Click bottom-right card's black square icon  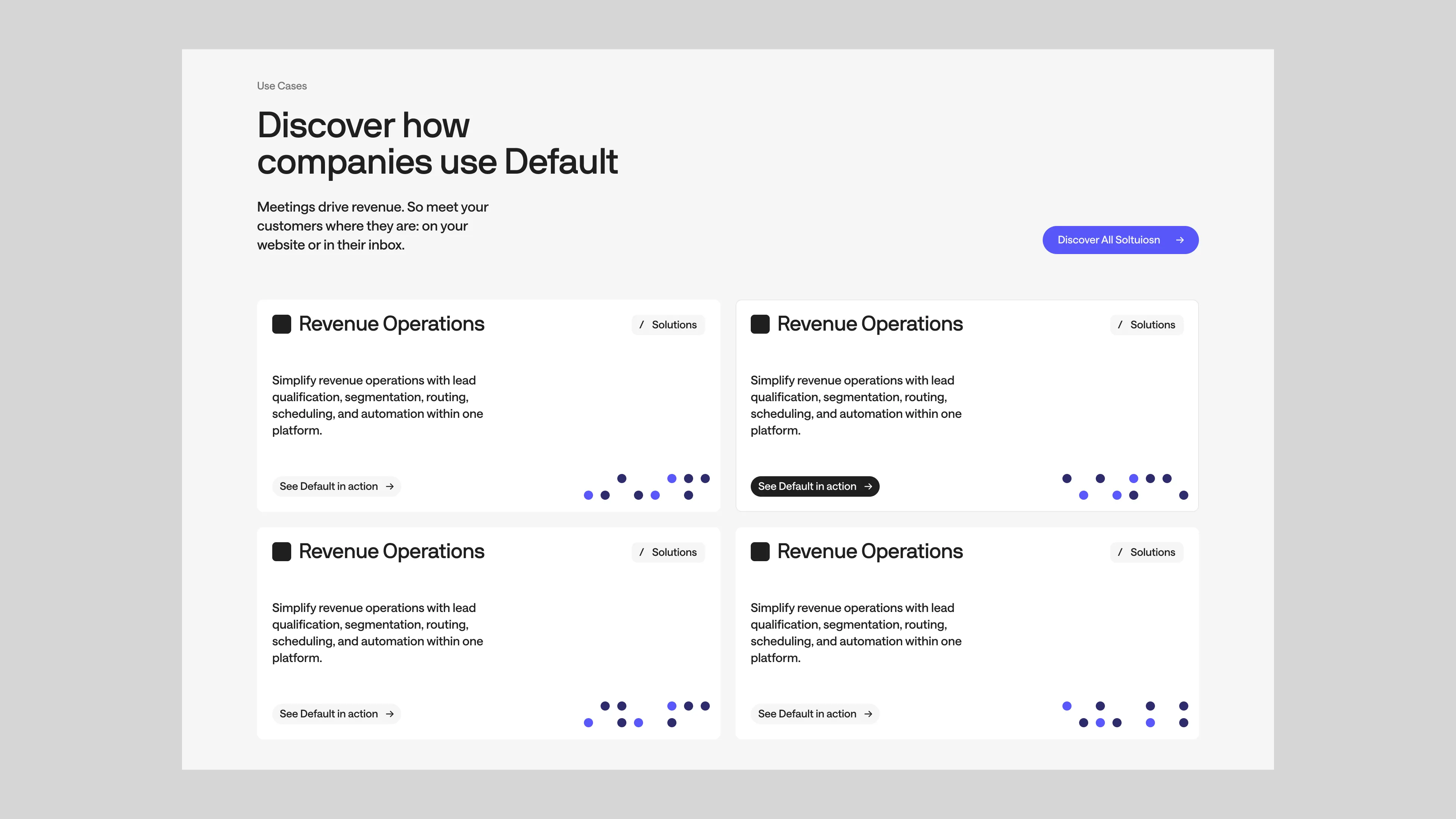pos(759,552)
